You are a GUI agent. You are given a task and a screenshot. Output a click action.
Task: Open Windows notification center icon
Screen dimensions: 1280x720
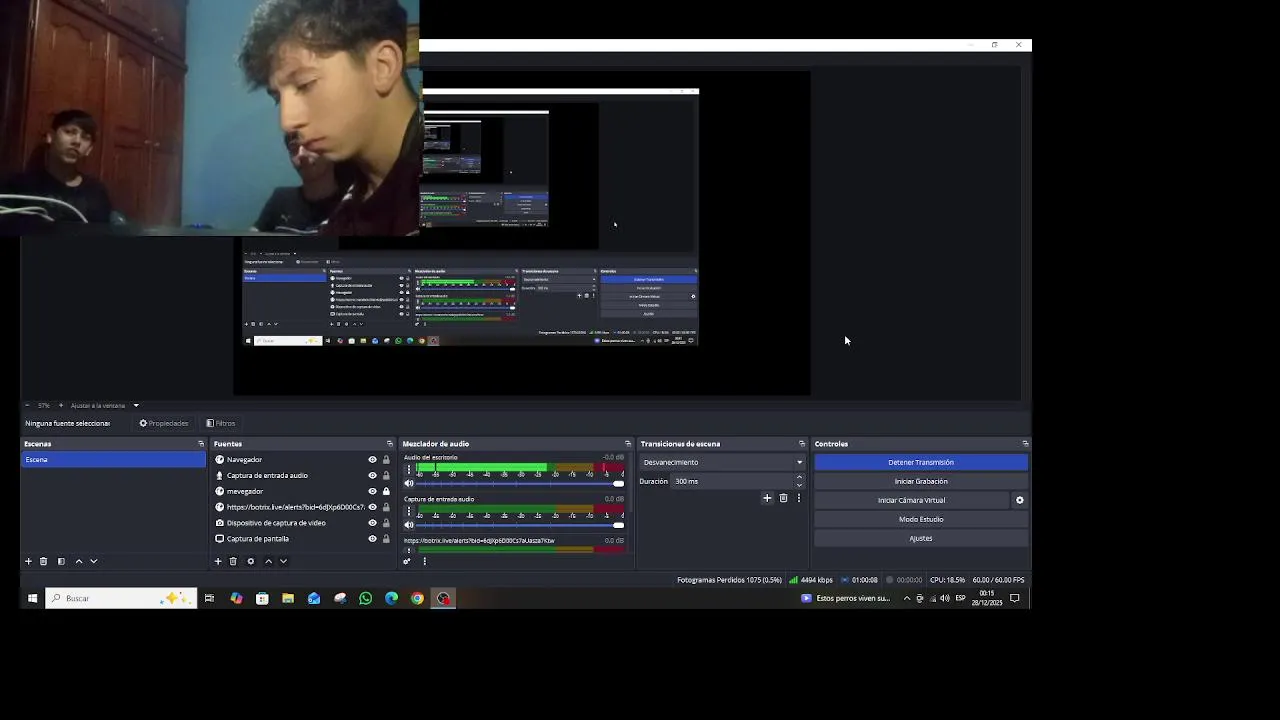[1014, 598]
